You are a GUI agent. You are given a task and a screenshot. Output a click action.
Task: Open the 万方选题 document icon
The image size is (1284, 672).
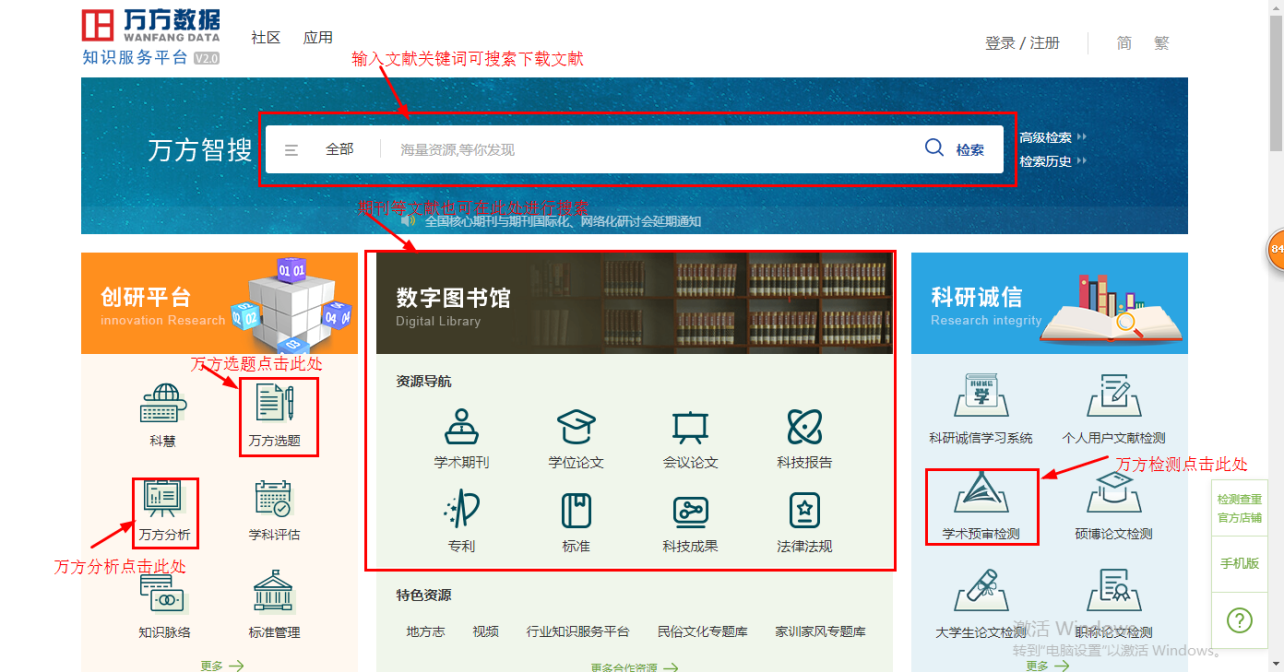coord(274,404)
